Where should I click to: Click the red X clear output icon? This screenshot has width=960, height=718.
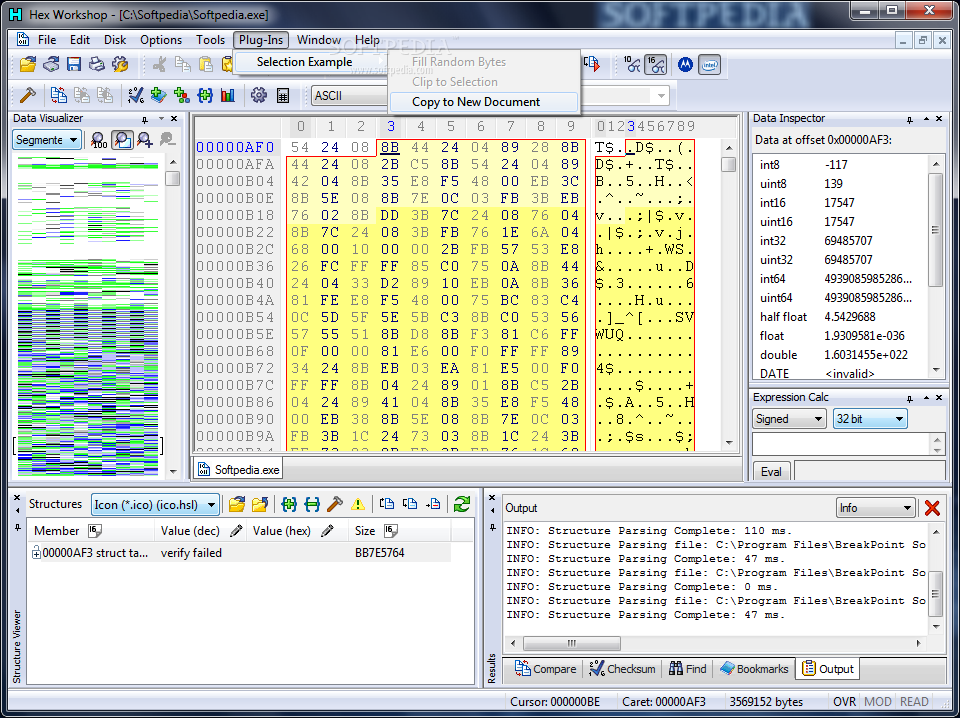pyautogui.click(x=932, y=508)
